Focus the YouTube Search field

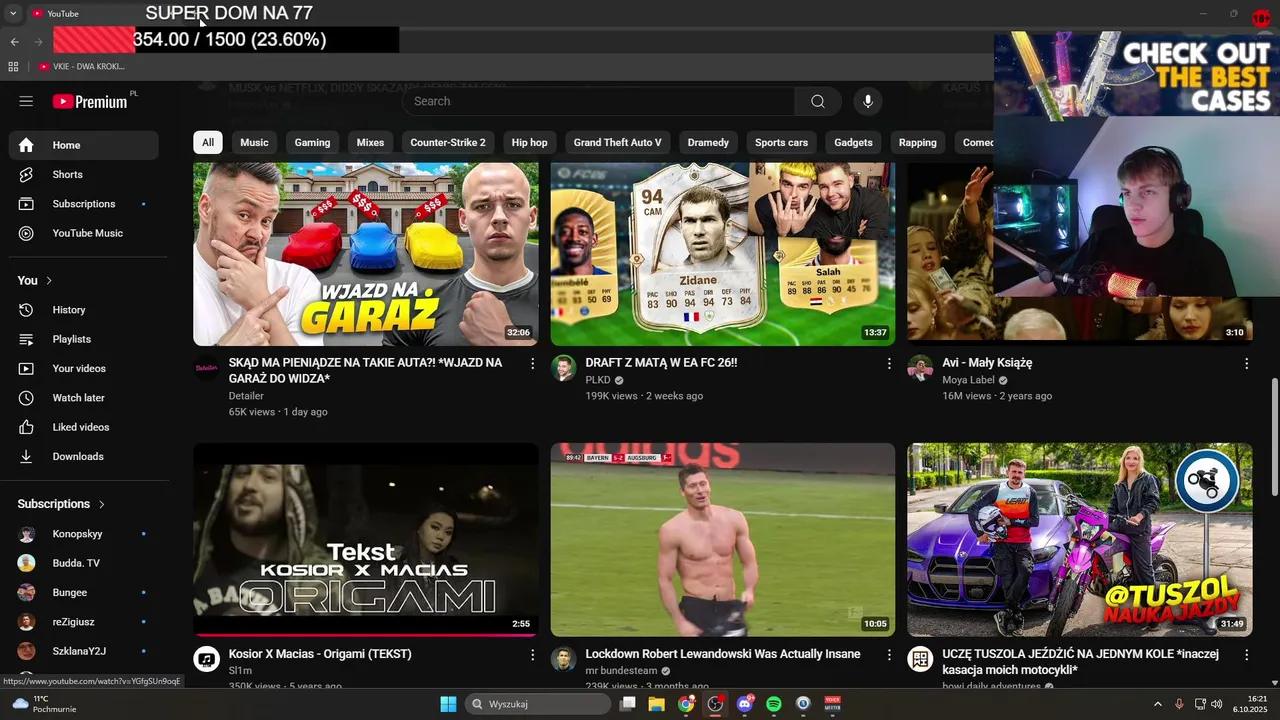pyautogui.click(x=599, y=101)
